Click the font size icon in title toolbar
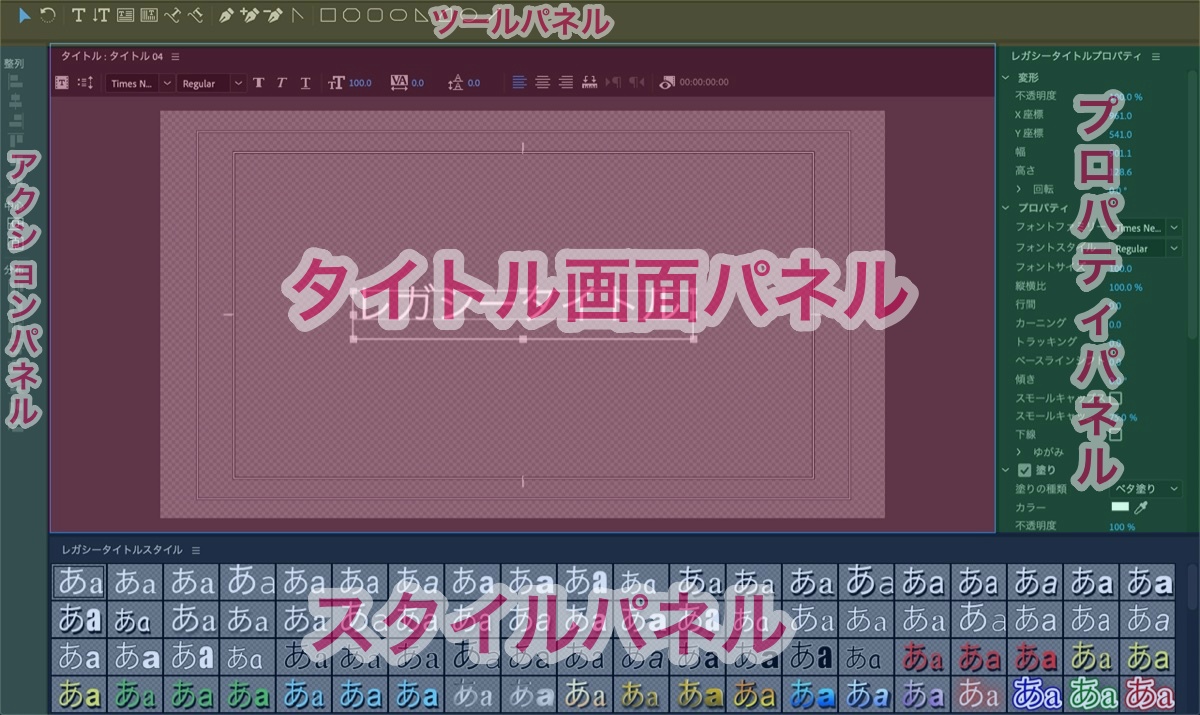 point(336,83)
